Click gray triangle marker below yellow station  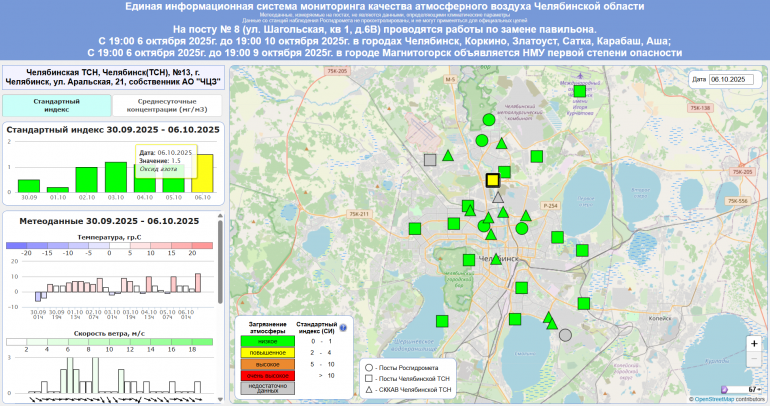pyautogui.click(x=498, y=198)
